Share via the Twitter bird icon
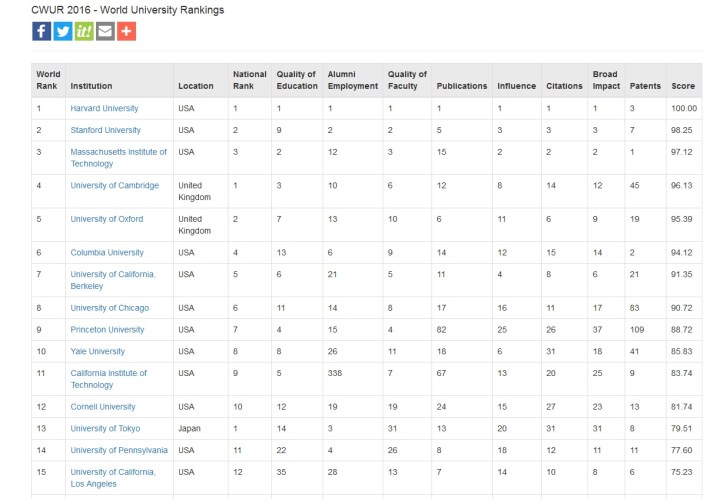This screenshot has width=720, height=499. coord(63,31)
